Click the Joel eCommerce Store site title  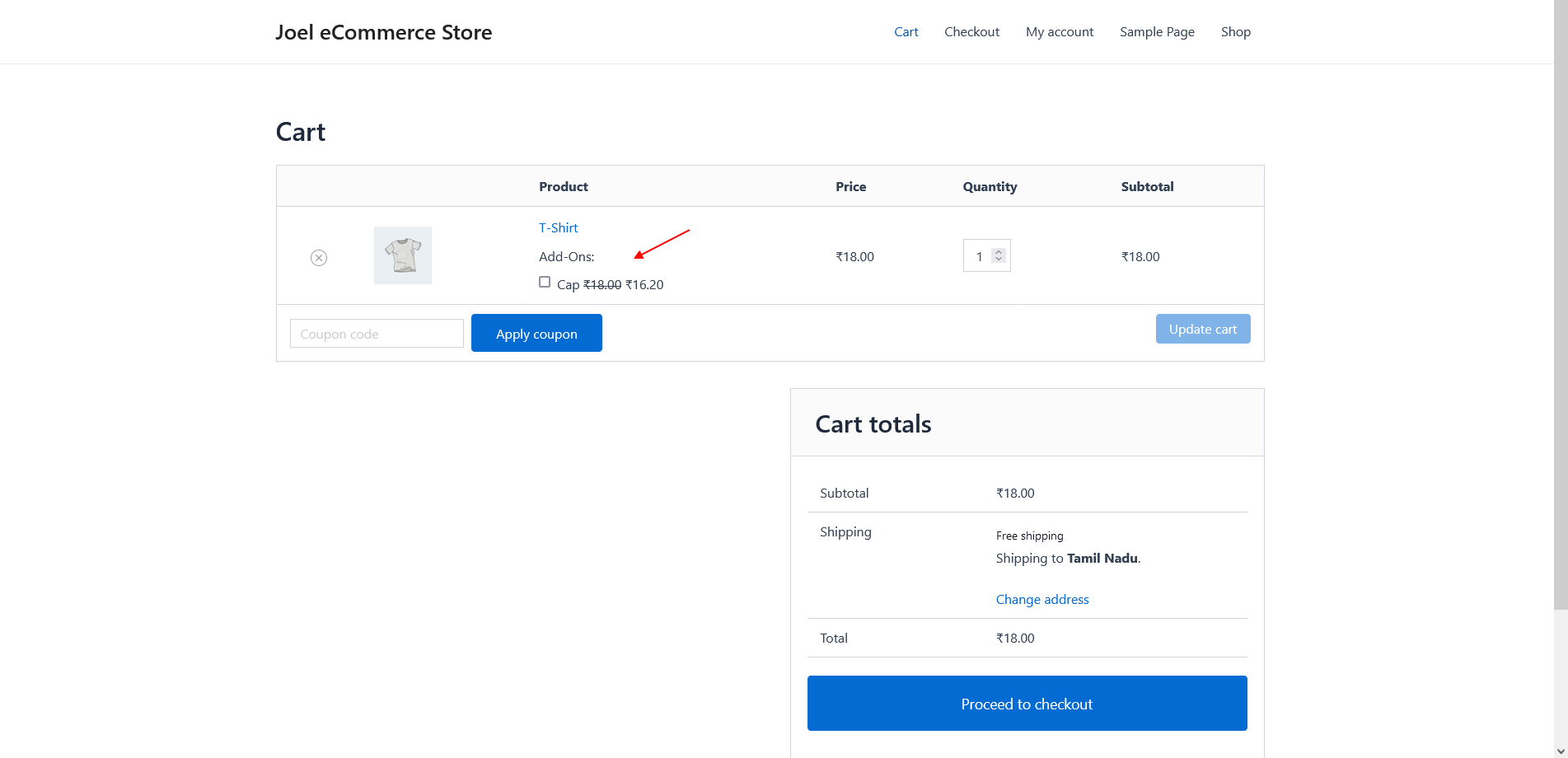point(383,32)
